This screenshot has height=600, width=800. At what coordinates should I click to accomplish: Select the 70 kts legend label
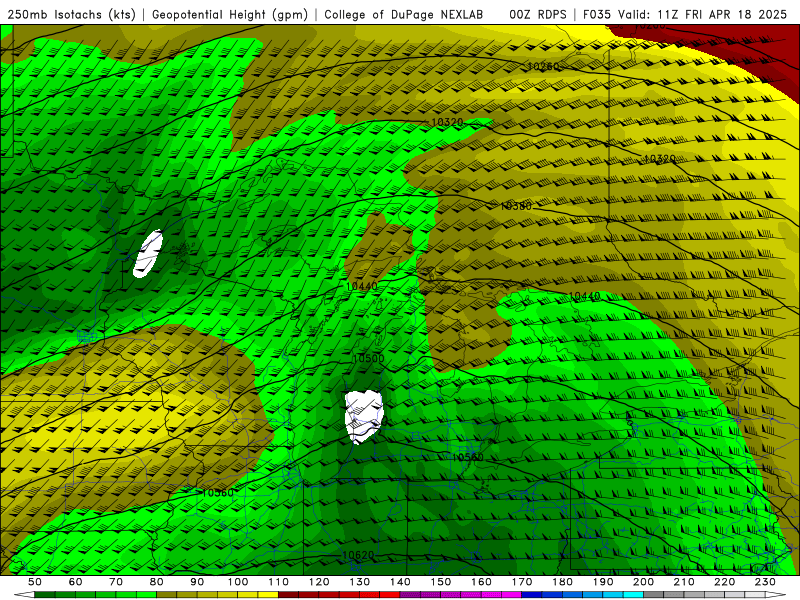coord(116,582)
